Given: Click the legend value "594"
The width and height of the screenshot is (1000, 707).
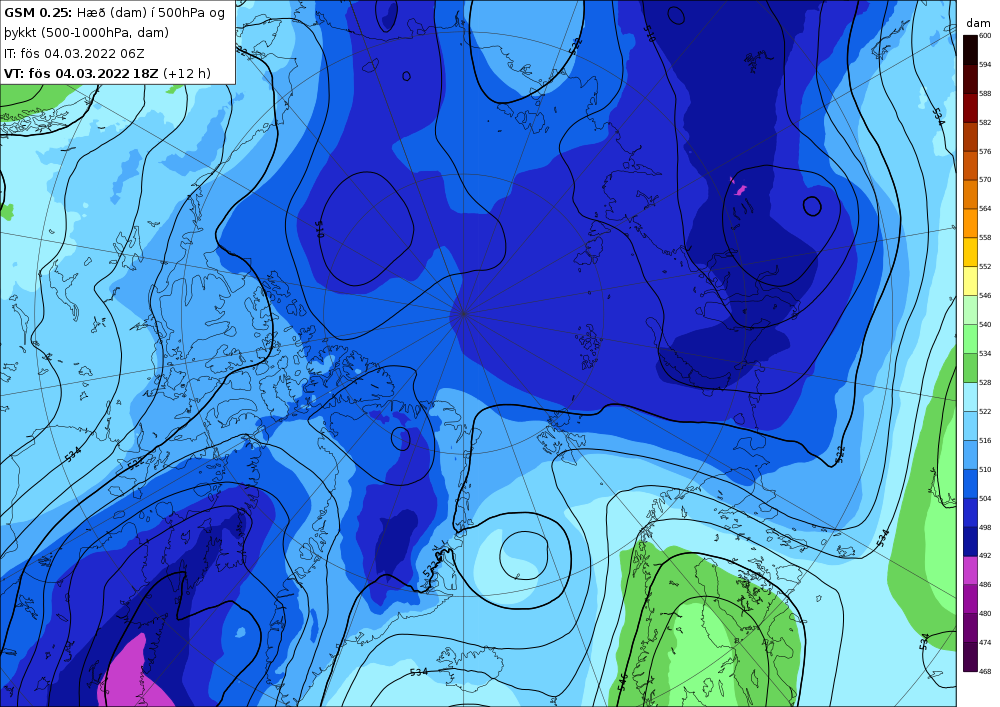Looking at the screenshot, I should 985,64.
